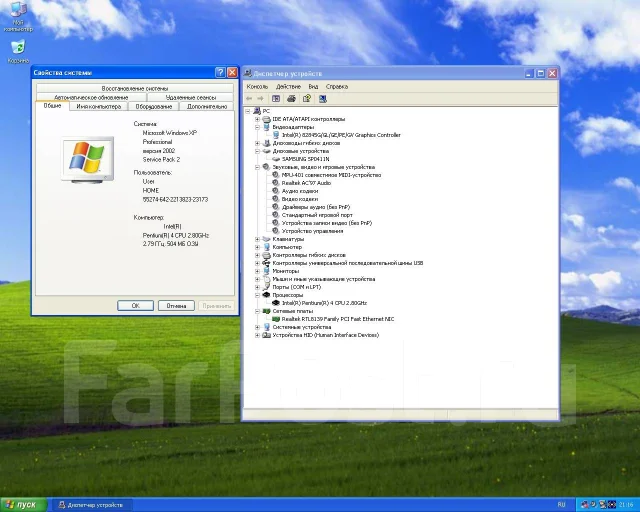The image size is (640, 512).
Task: Select Устройство управления entry
Action: 313,231
